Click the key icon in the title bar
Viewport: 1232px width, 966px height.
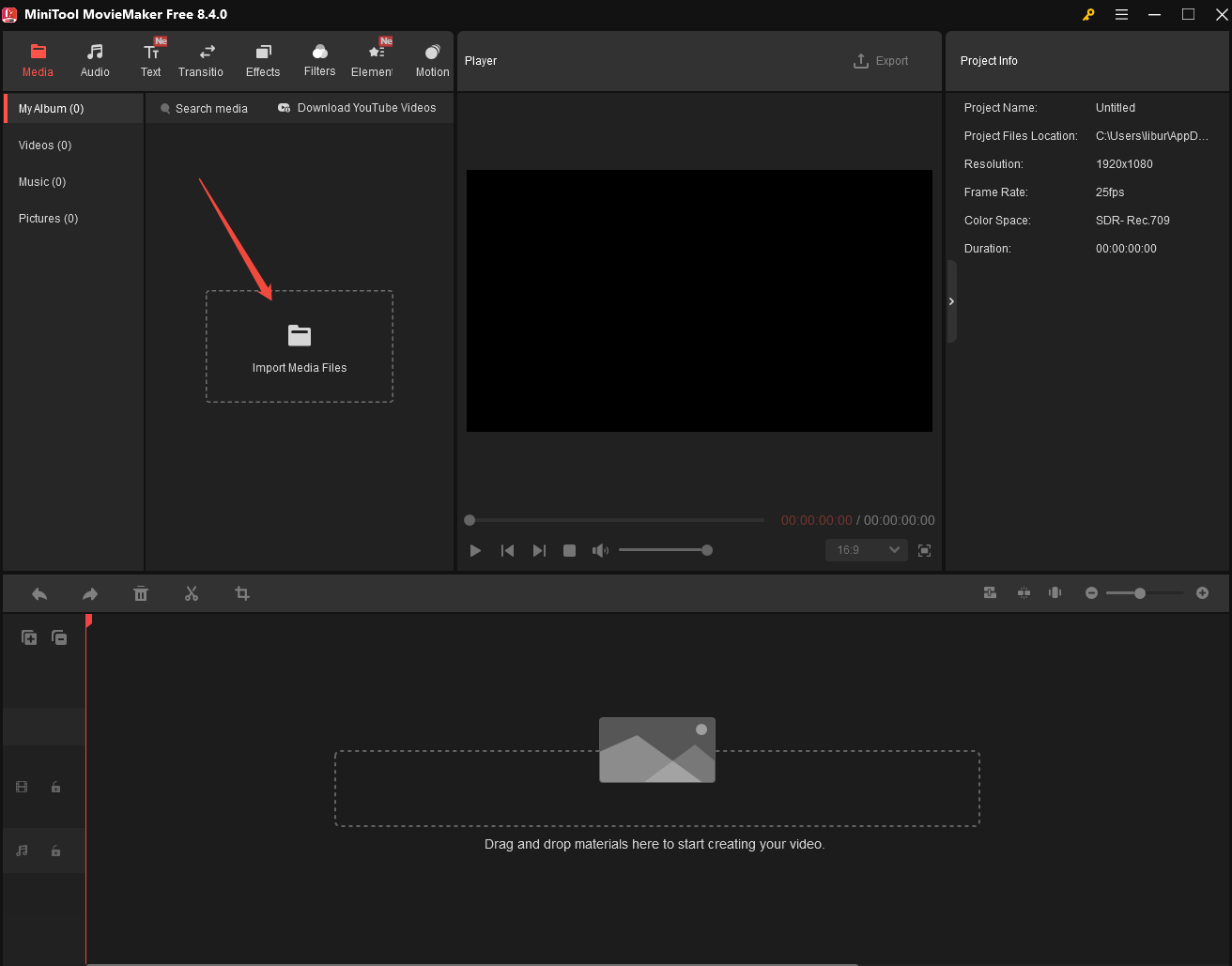(x=1087, y=15)
